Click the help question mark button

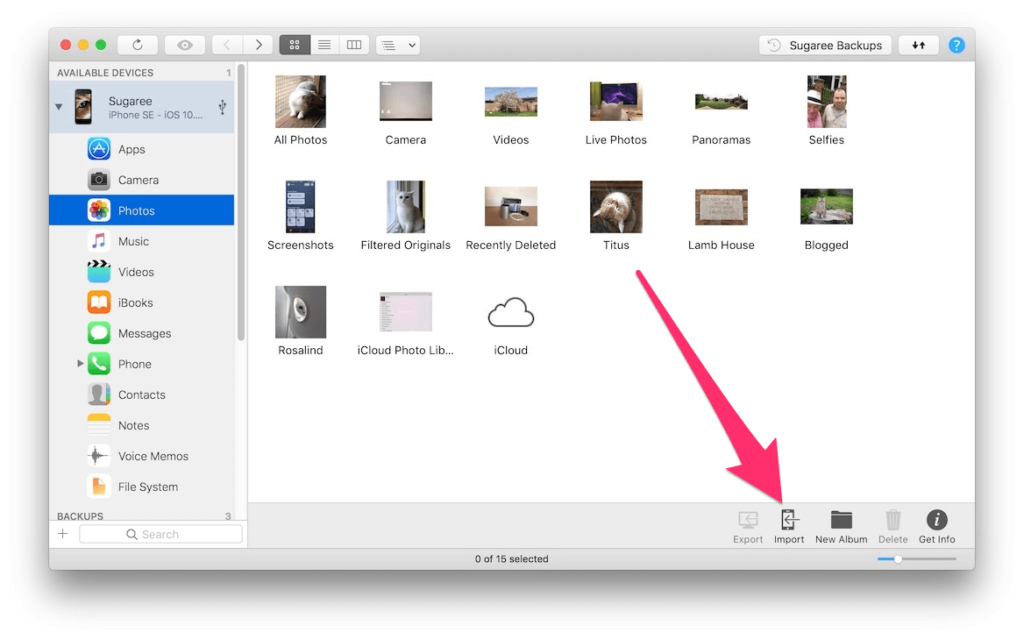click(x=957, y=45)
